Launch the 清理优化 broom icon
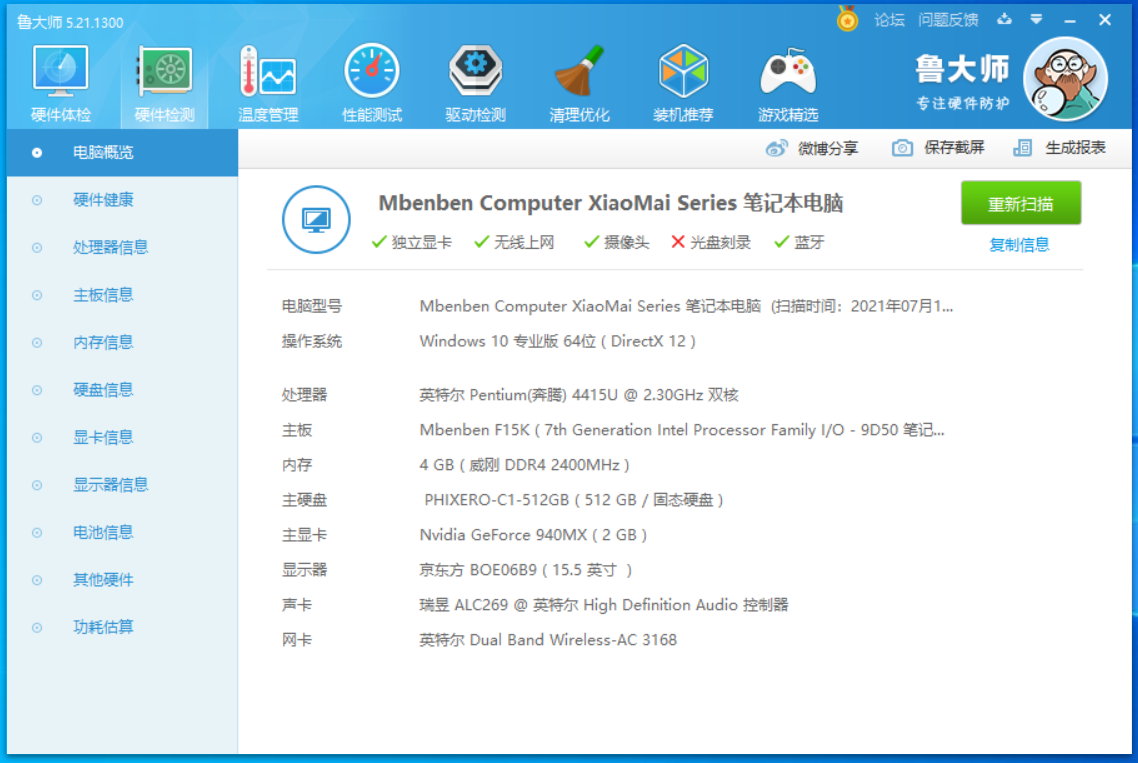The height and width of the screenshot is (763, 1138). tap(579, 71)
